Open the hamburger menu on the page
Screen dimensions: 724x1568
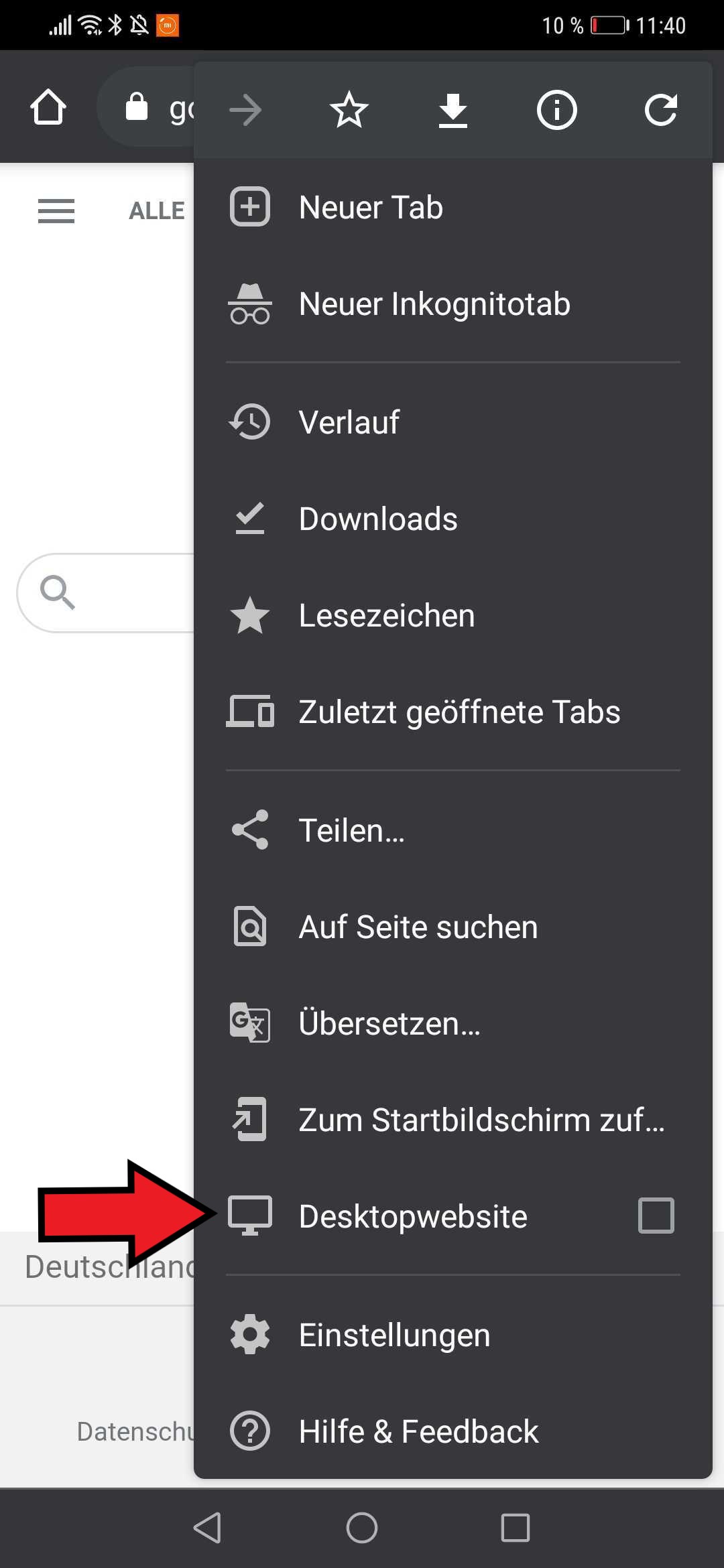coord(56,211)
